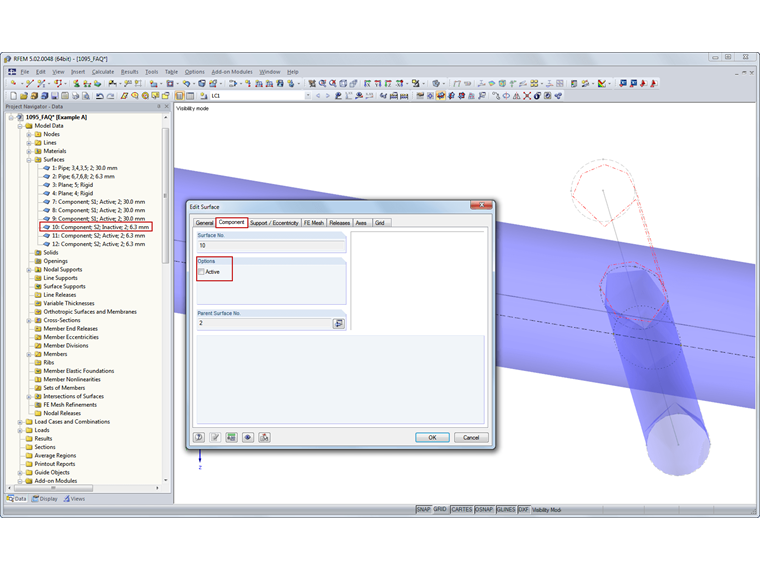Select 'Intersections of Surfaces' tree item

tap(74, 396)
